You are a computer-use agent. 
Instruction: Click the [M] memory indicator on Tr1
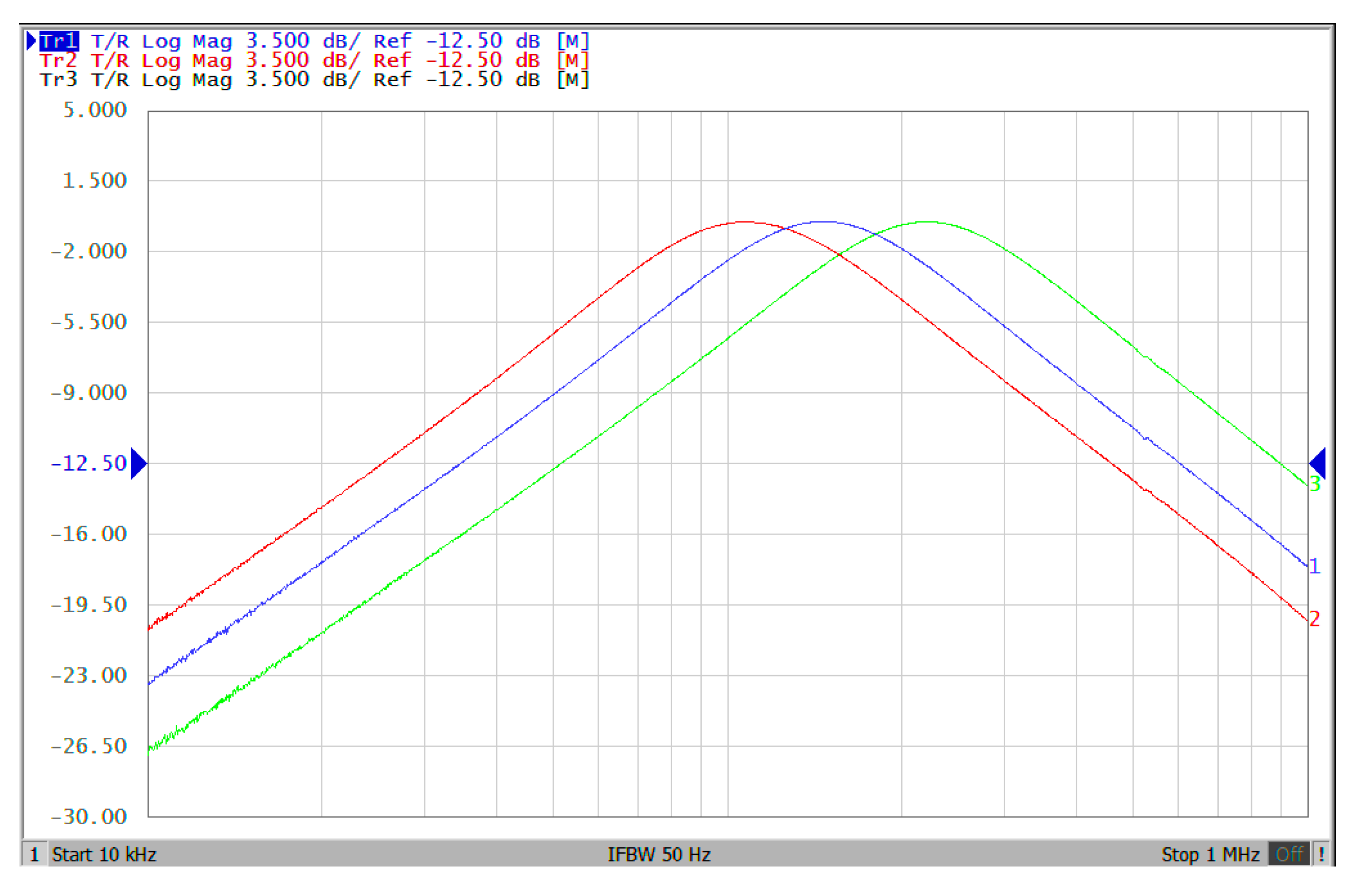(x=573, y=41)
